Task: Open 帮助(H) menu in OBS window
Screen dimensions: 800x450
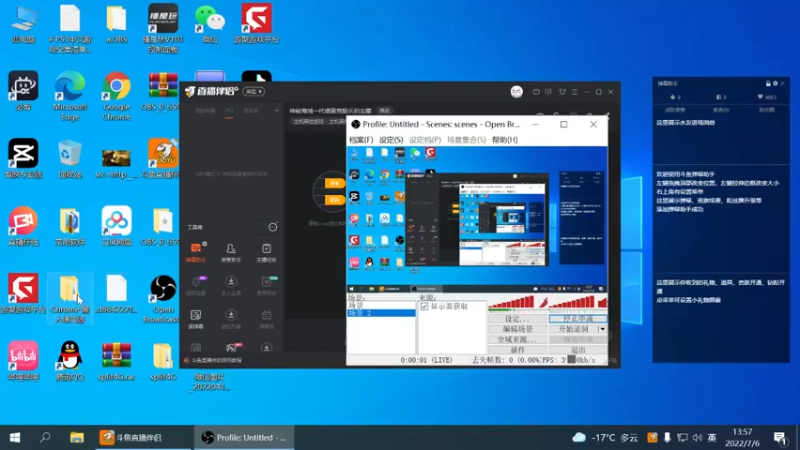Action: click(x=505, y=139)
